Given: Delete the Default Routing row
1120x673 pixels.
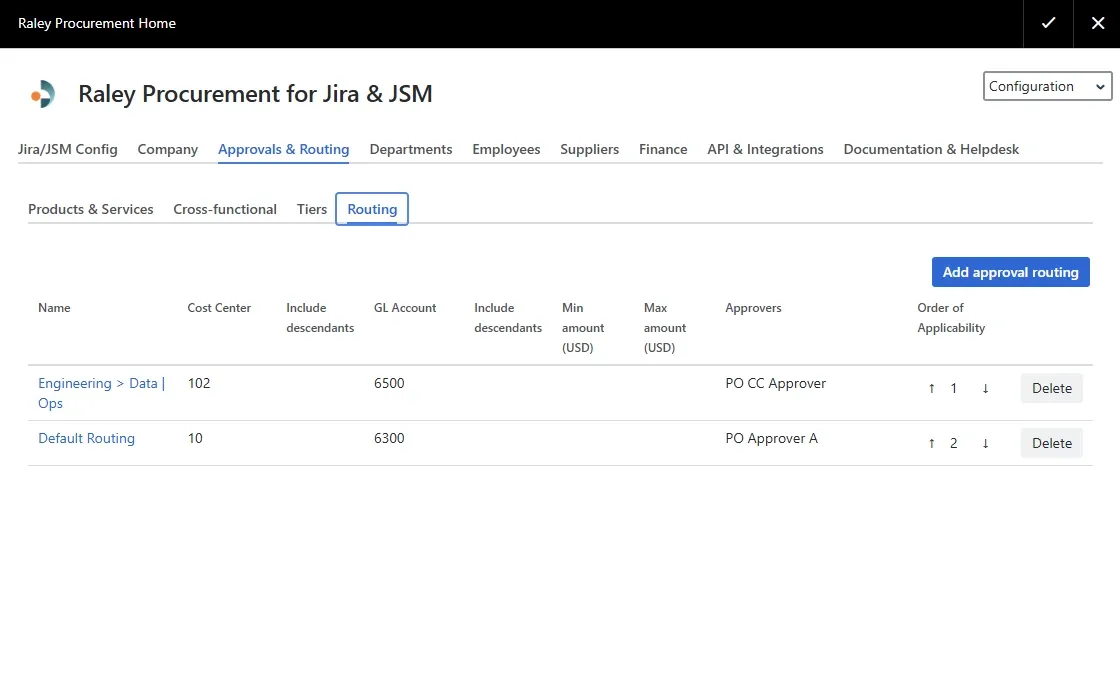Looking at the screenshot, I should [x=1051, y=443].
